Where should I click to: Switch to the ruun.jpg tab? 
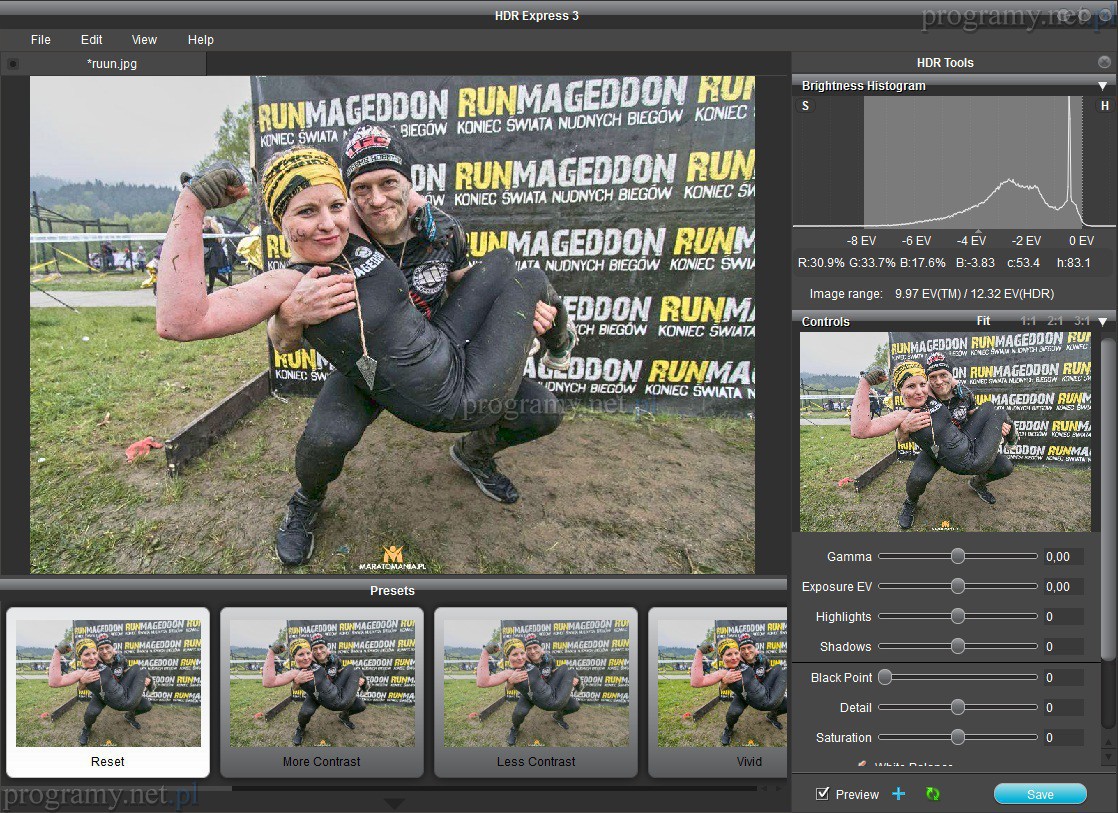pyautogui.click(x=112, y=64)
